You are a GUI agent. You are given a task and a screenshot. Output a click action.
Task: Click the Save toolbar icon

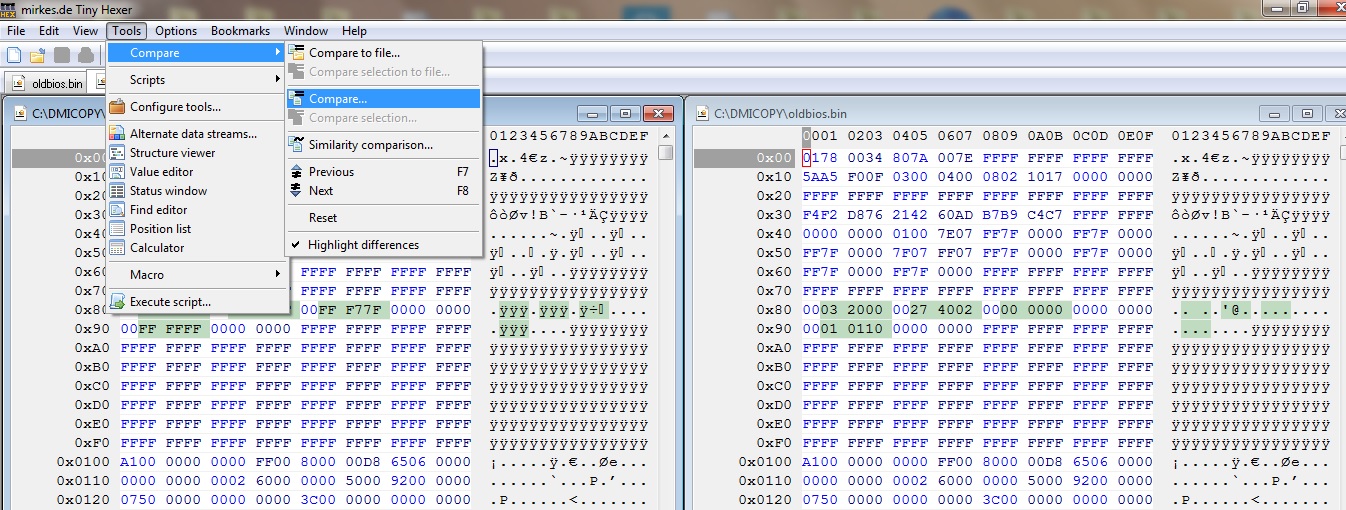(x=62, y=55)
